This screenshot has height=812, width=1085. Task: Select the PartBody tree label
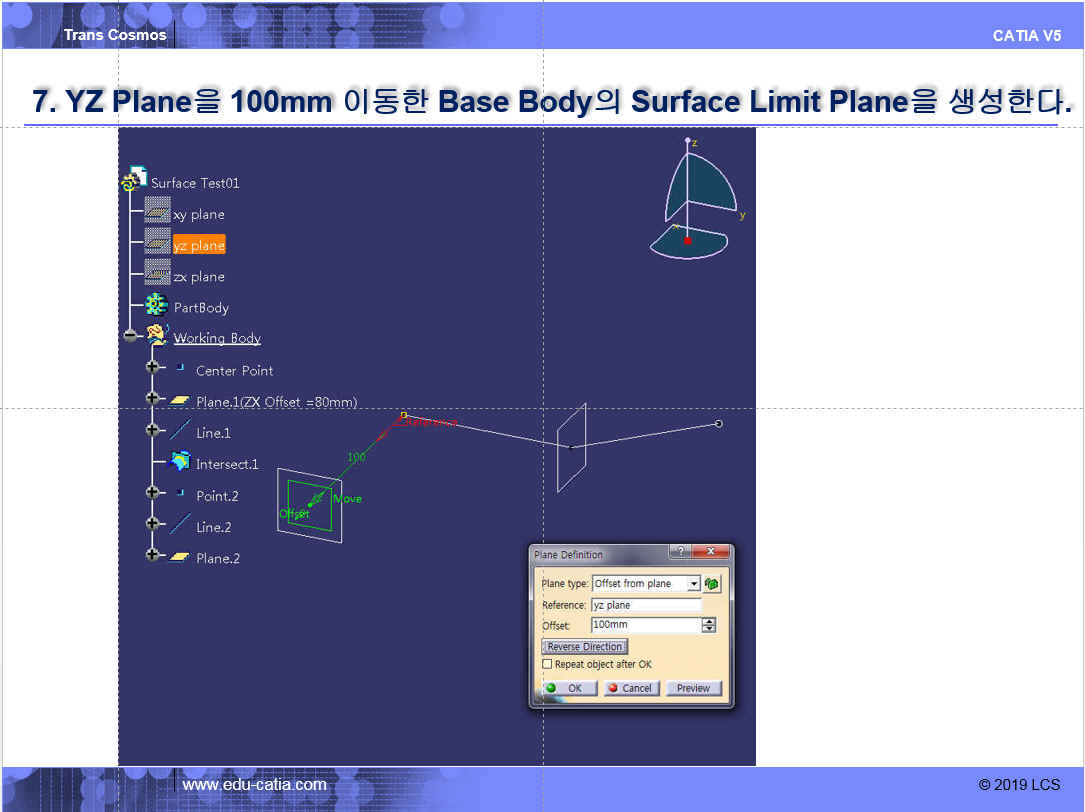[201, 307]
